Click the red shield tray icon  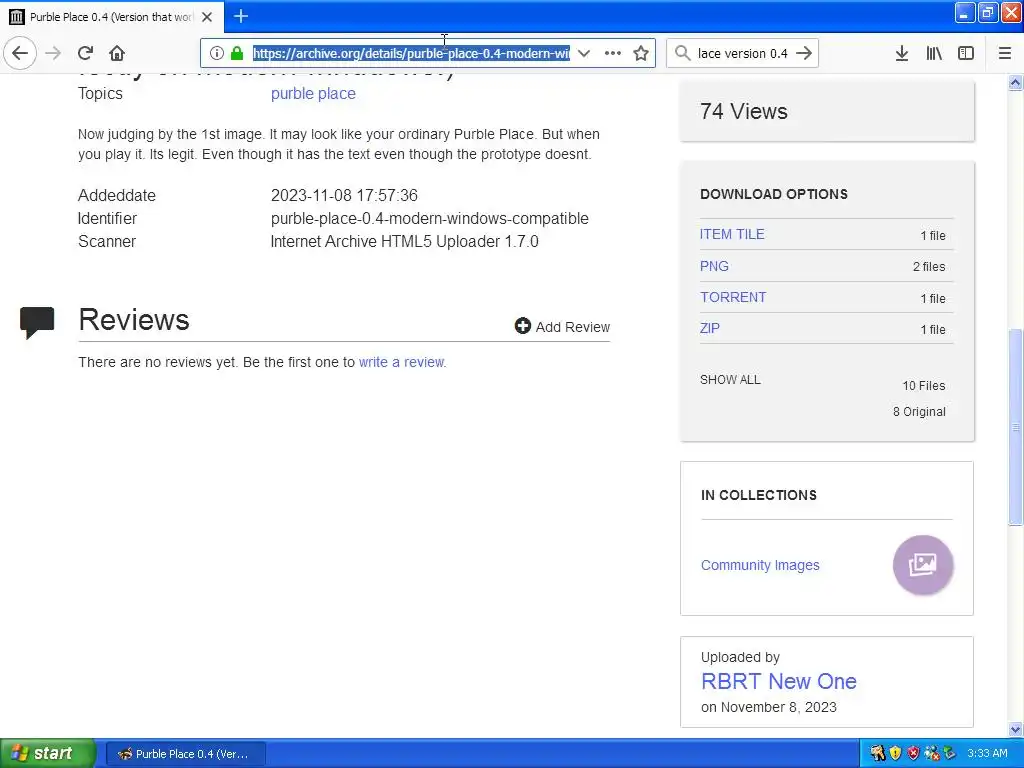(913, 753)
